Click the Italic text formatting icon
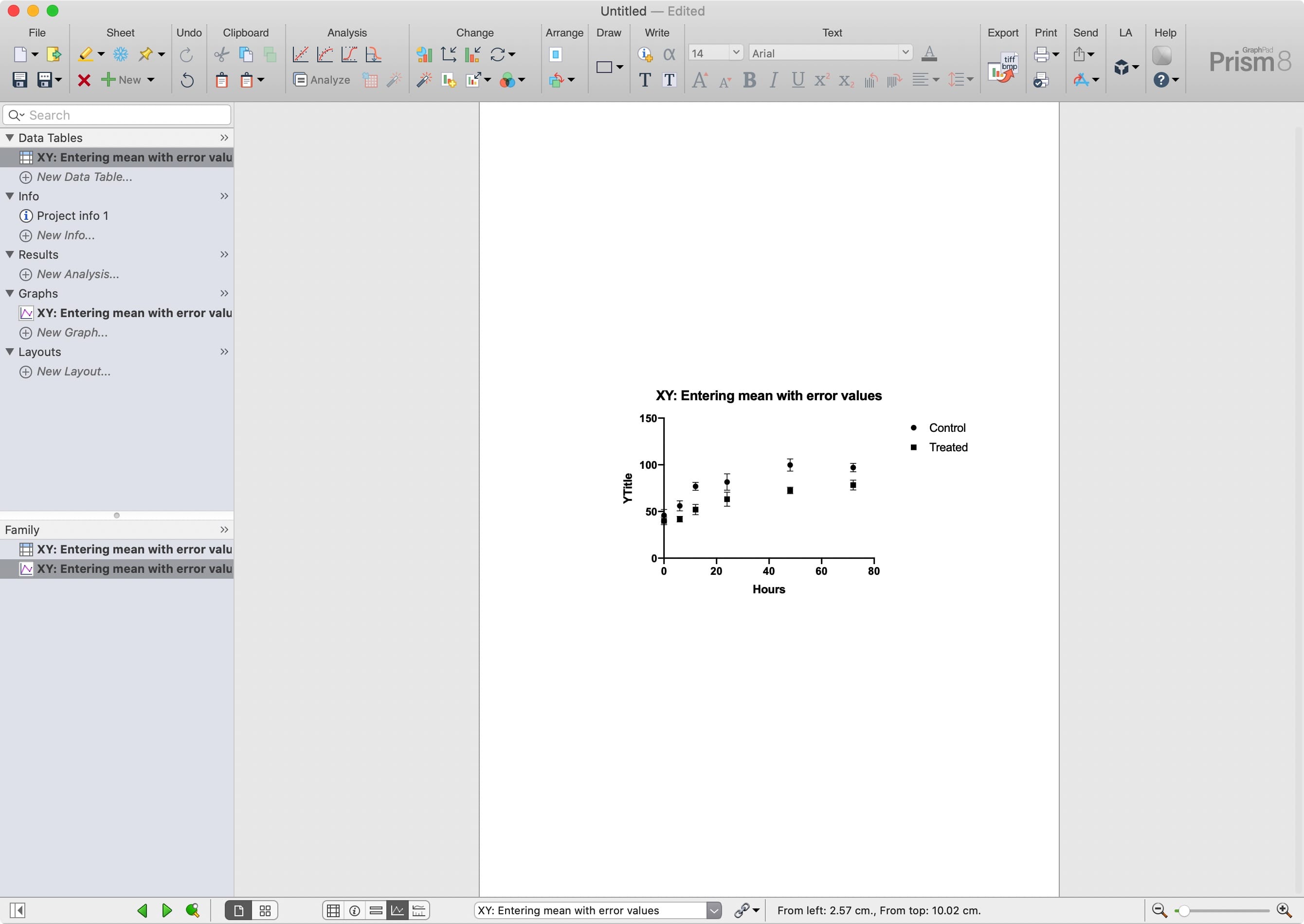 (773, 80)
